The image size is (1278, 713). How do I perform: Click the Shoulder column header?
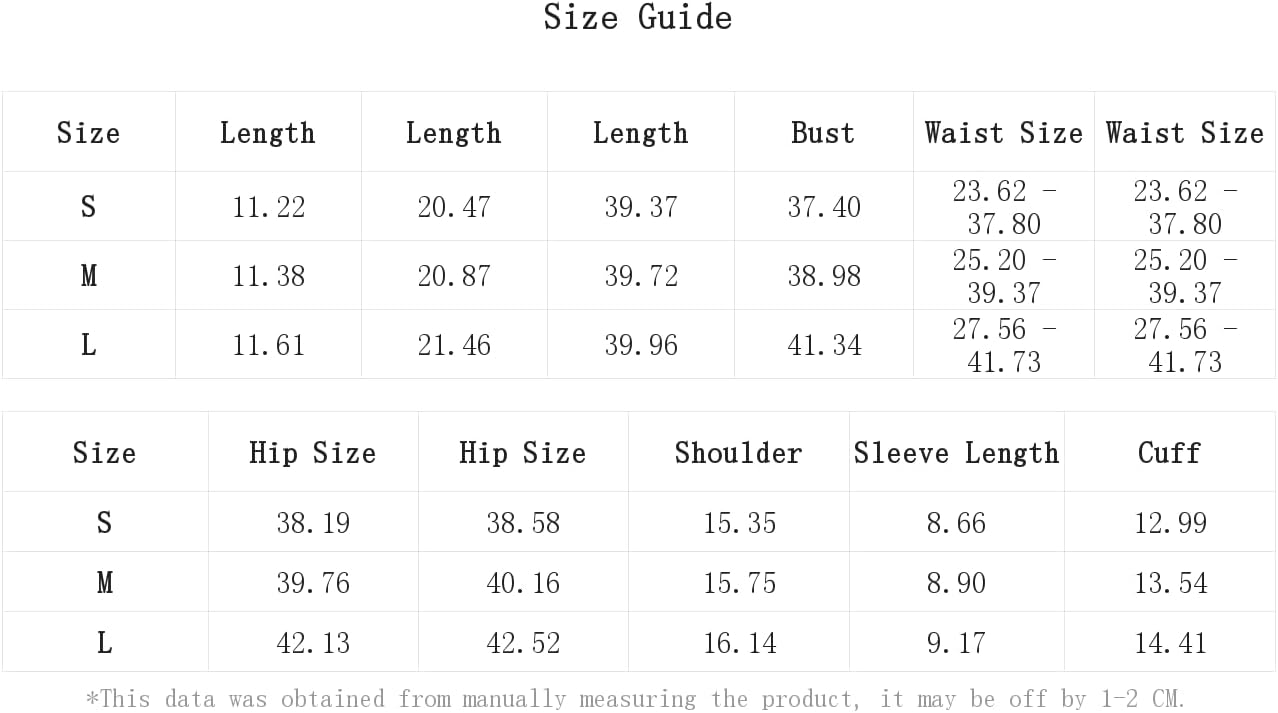point(738,453)
